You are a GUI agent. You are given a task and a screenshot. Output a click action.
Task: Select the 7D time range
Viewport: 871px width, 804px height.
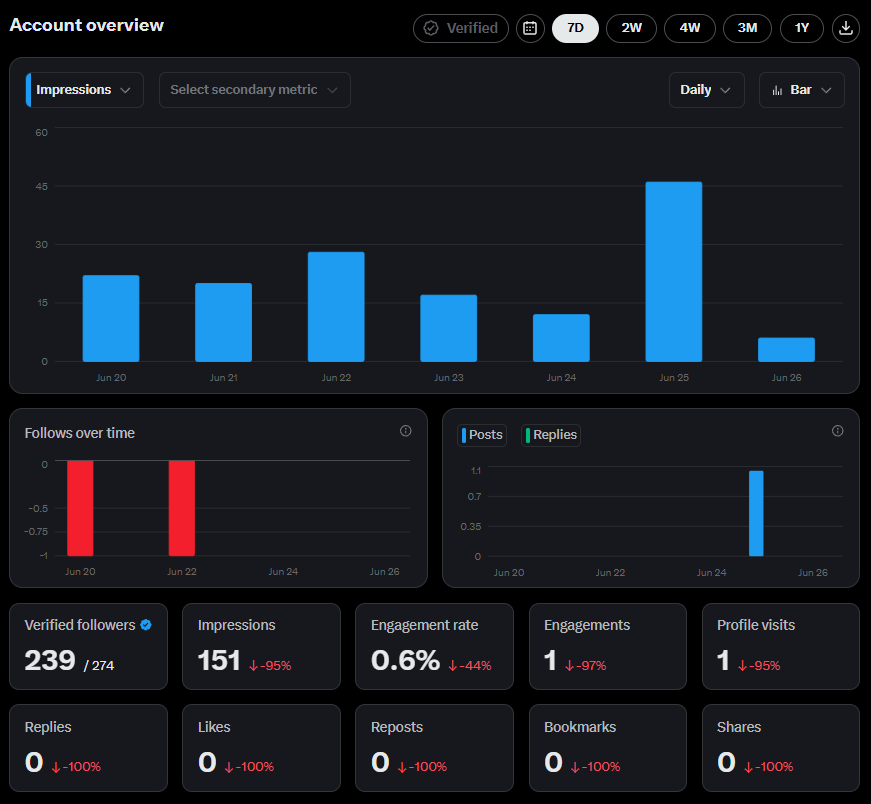[575, 28]
